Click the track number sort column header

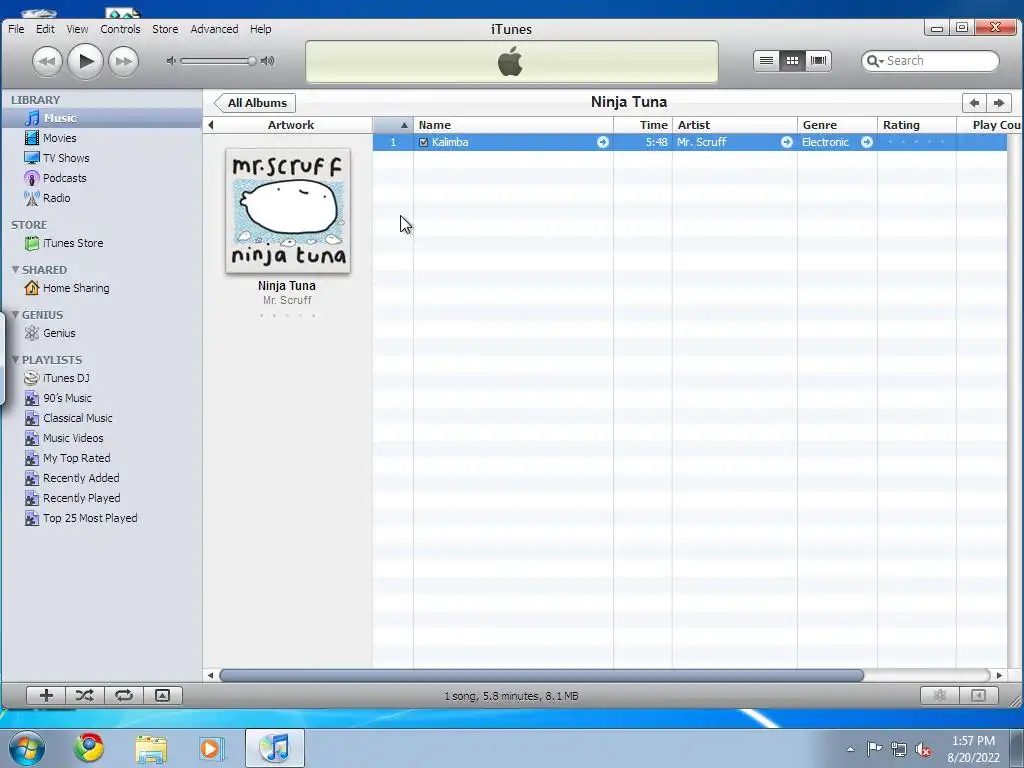[x=392, y=125]
